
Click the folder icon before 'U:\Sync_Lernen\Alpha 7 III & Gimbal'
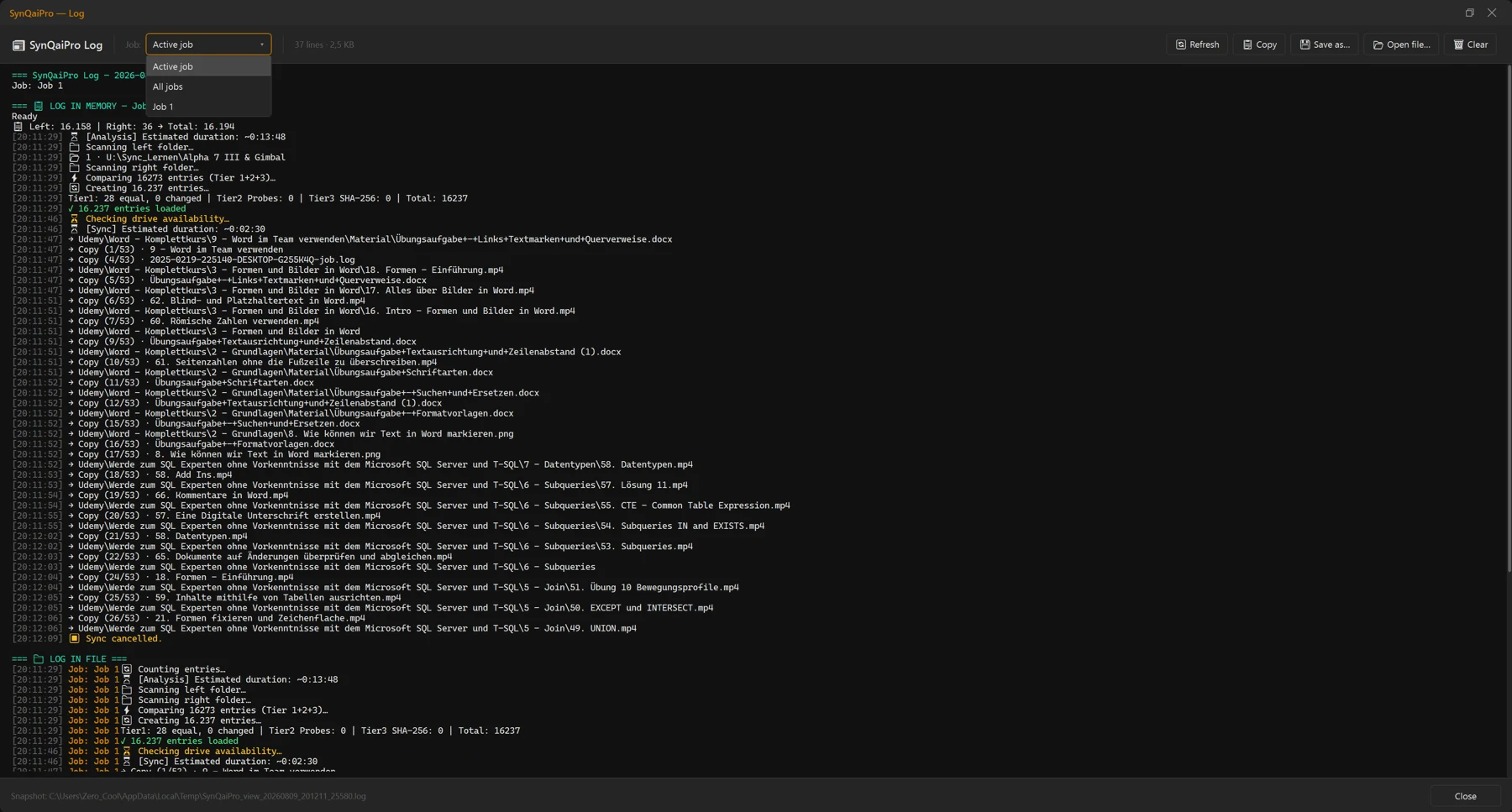pyautogui.click(x=74, y=158)
